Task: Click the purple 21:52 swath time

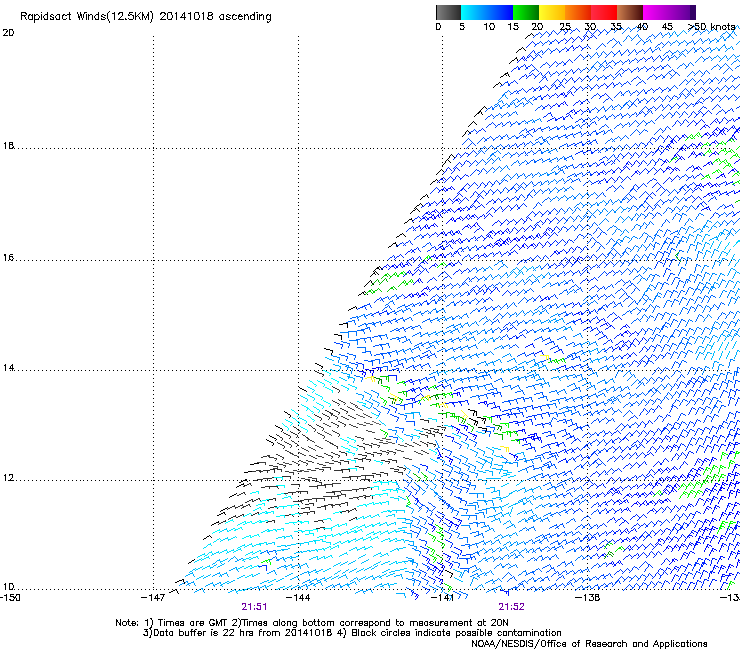Action: coord(512,607)
